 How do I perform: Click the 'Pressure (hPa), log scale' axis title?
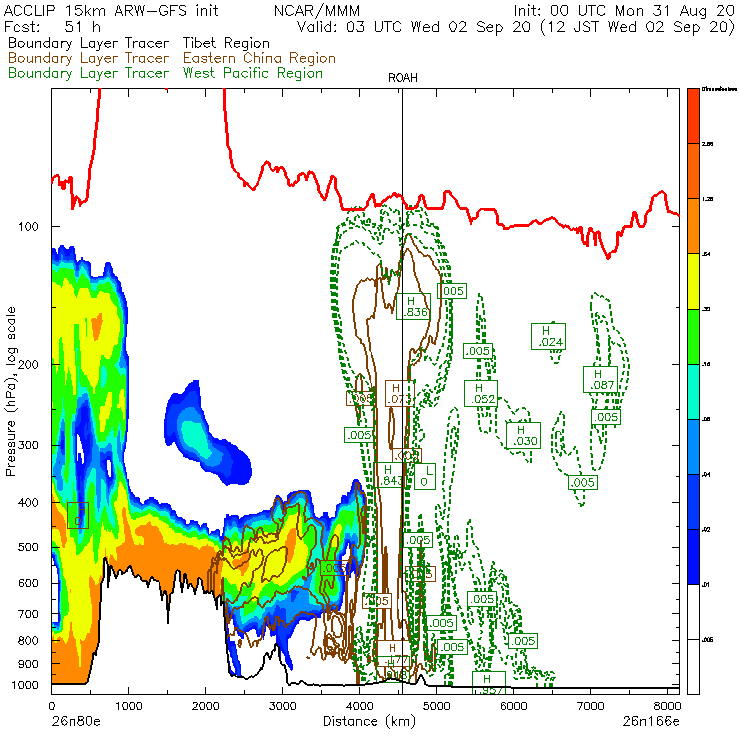pos(11,392)
